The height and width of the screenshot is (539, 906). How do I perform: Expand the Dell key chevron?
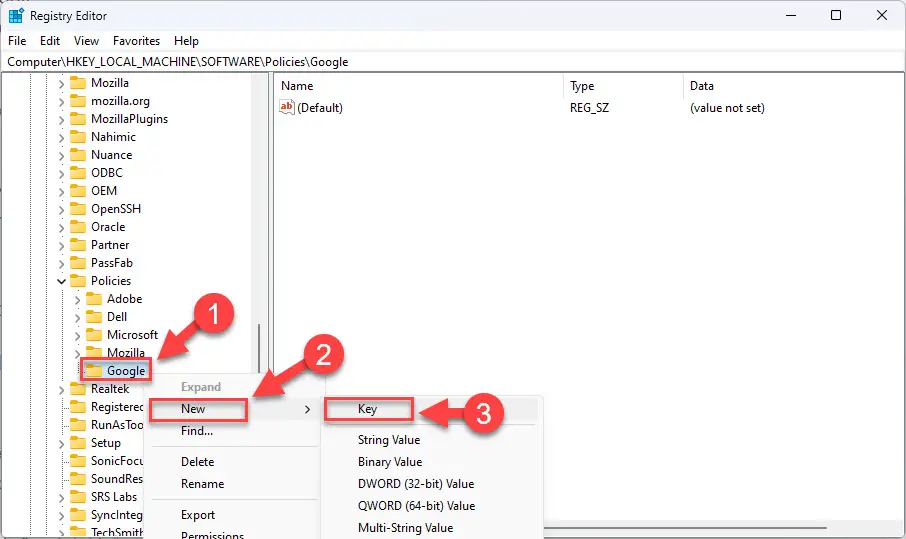pos(77,318)
